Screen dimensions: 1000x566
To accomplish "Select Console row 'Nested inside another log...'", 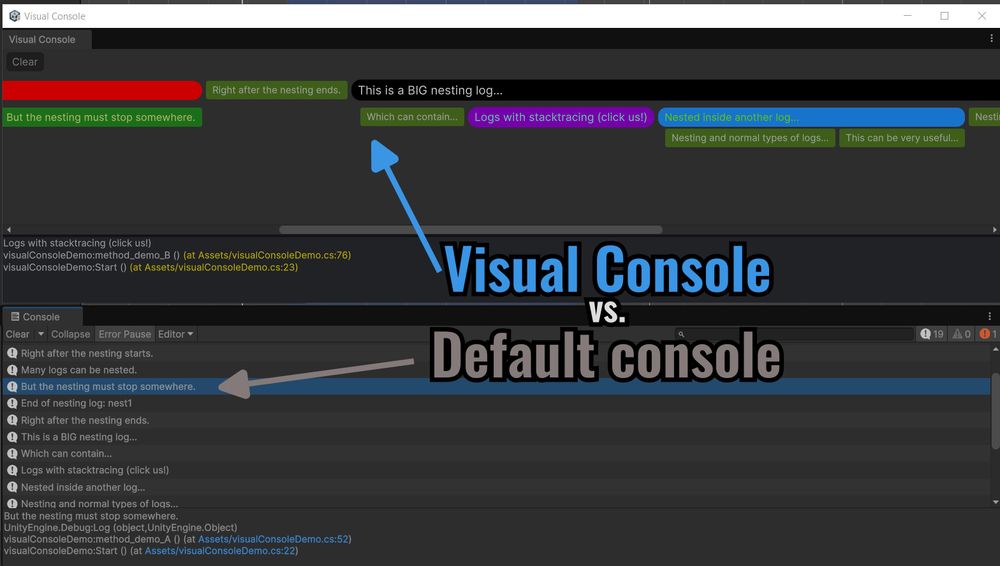I will (496, 487).
